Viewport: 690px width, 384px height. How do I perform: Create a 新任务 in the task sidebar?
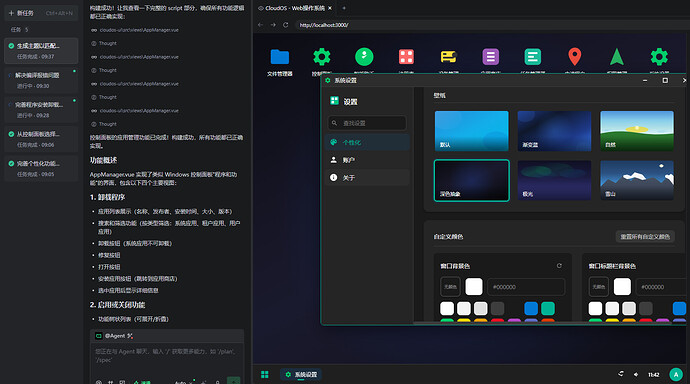pyautogui.click(x=41, y=13)
